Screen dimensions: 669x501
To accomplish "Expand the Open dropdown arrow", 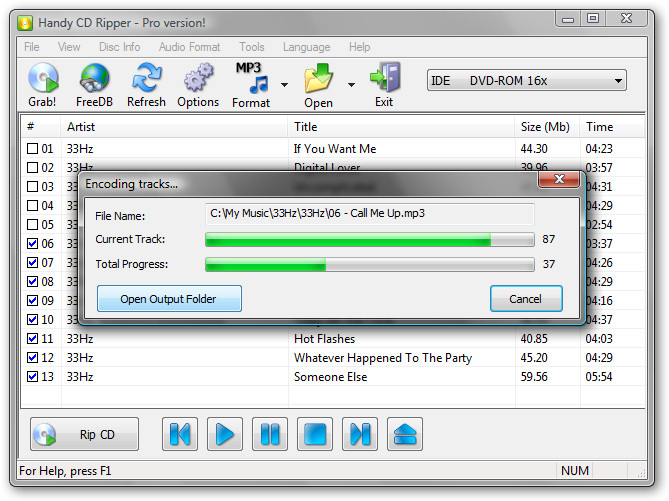I will (351, 84).
